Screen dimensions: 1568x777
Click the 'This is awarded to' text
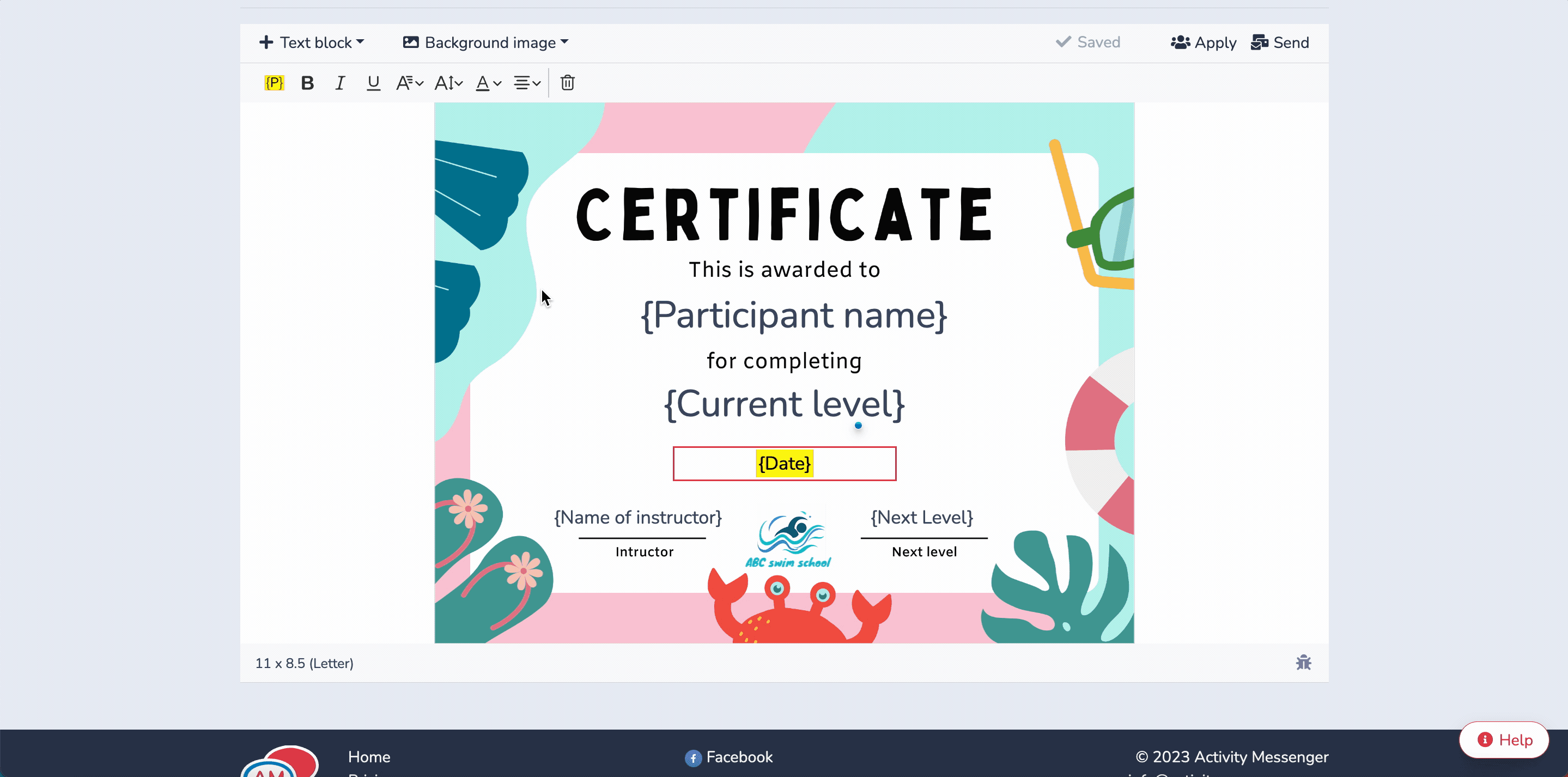pos(785,269)
